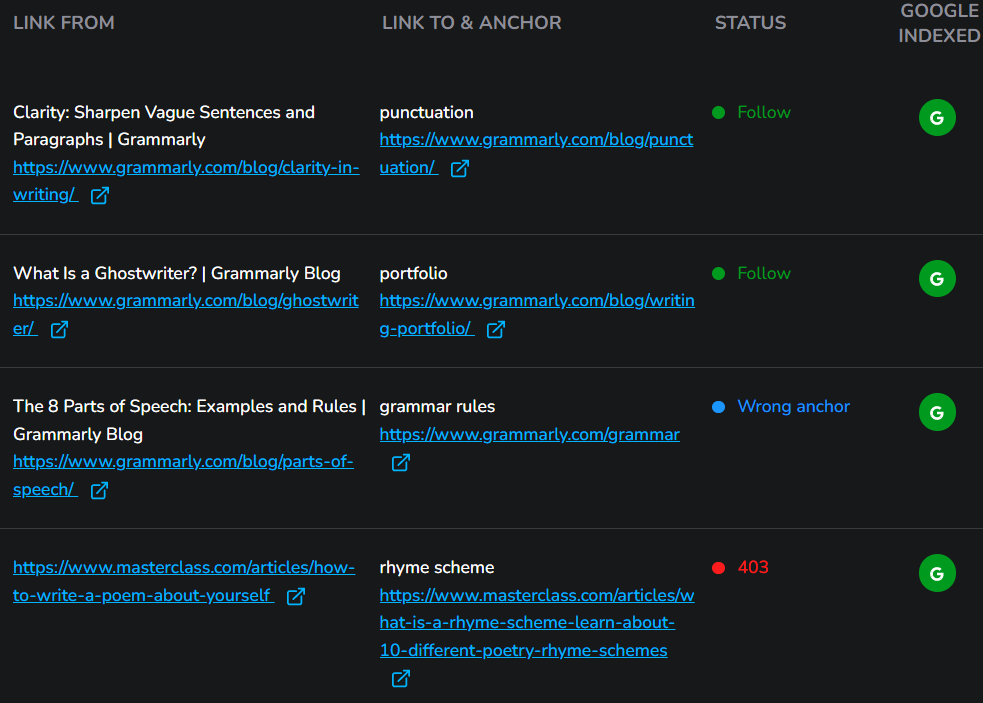Screen dimensions: 983x703
Task: Open external icon below grammarly.com/grammar URL
Action: pyautogui.click(x=401, y=463)
